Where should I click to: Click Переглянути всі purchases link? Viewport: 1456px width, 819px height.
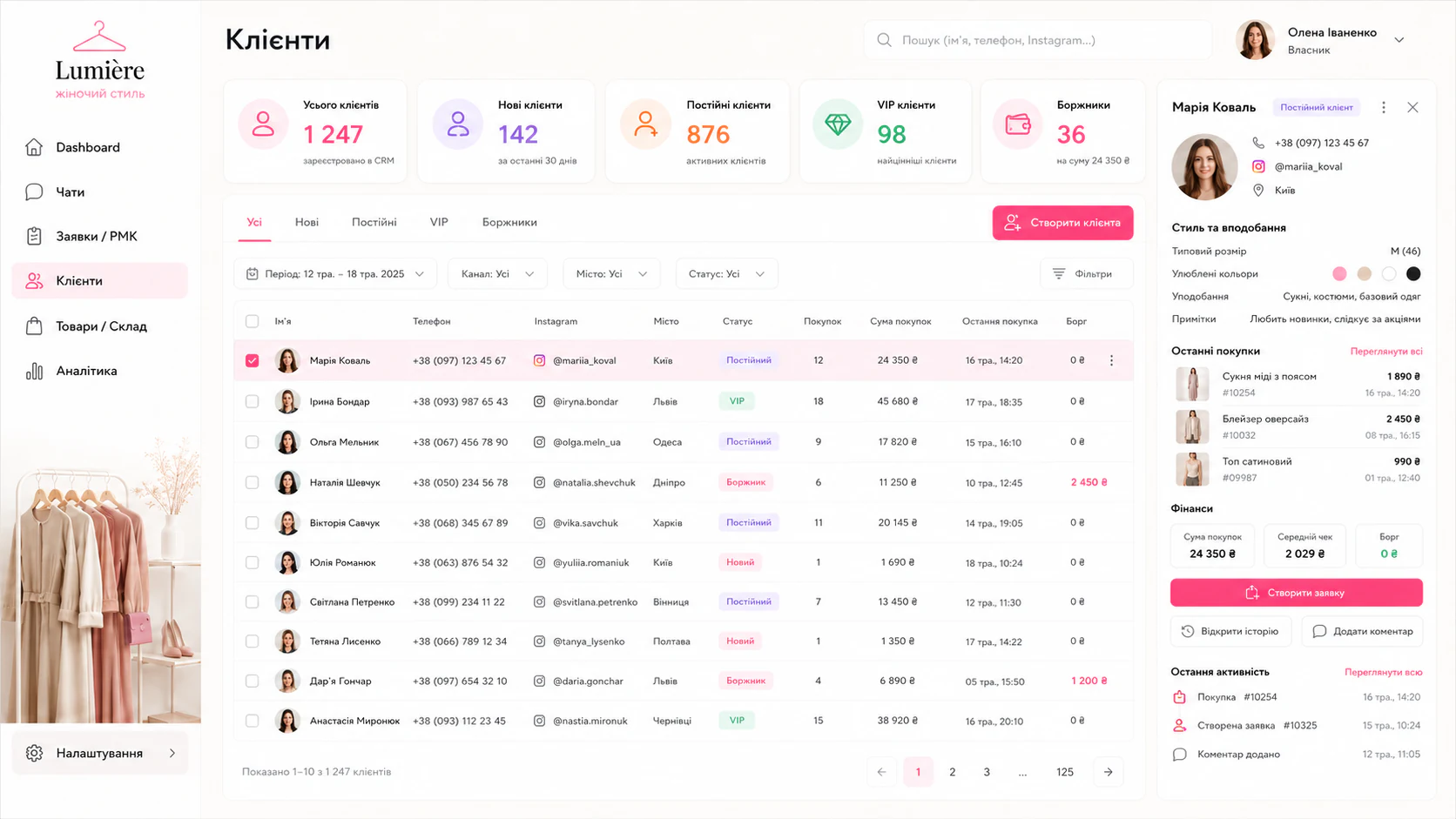tap(1386, 352)
